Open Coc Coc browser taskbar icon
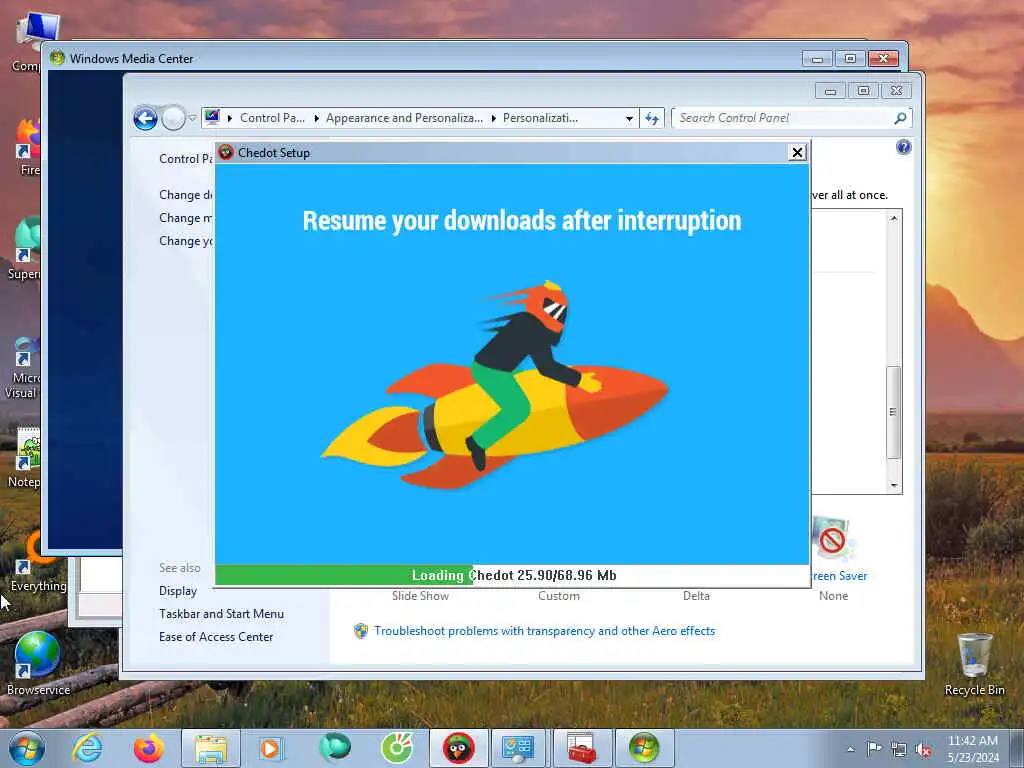This screenshot has height=768, width=1024. [396, 748]
